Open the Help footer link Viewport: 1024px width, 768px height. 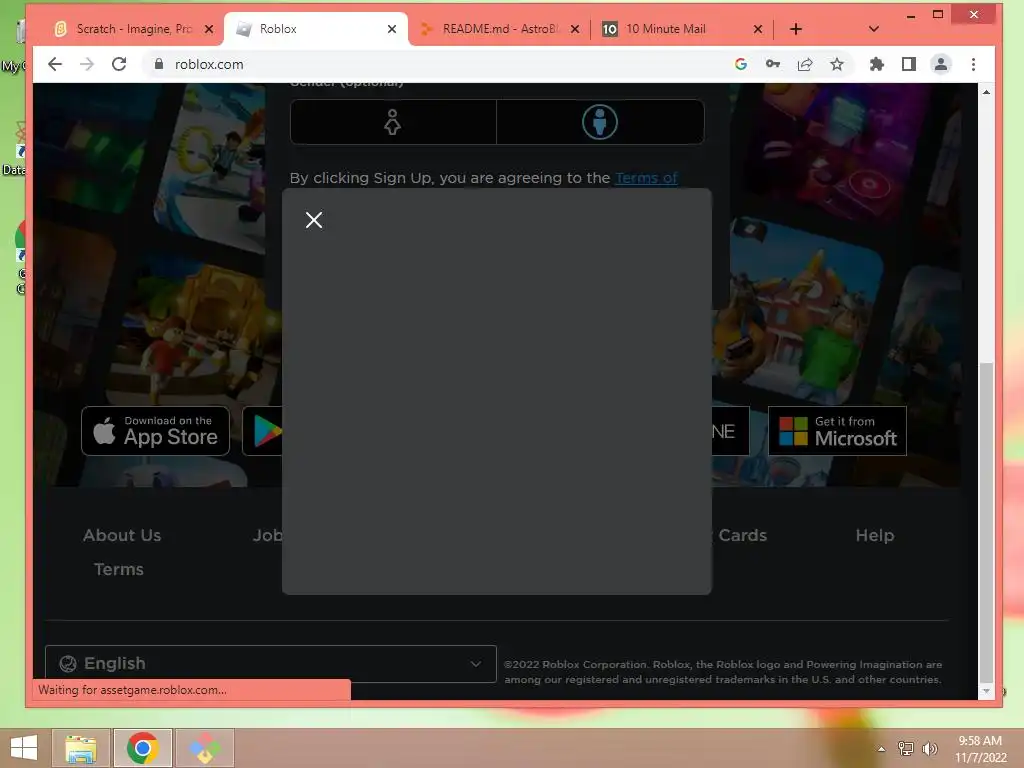[874, 535]
